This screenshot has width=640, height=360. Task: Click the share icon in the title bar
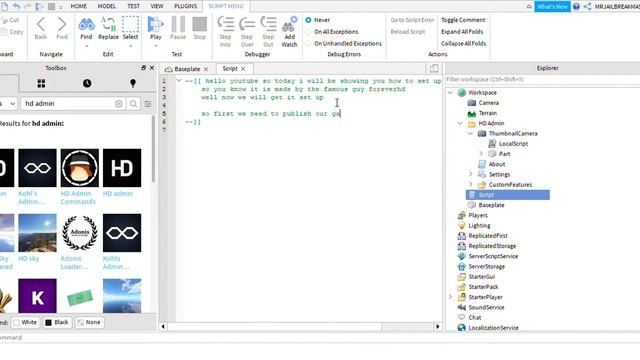(x=587, y=7)
